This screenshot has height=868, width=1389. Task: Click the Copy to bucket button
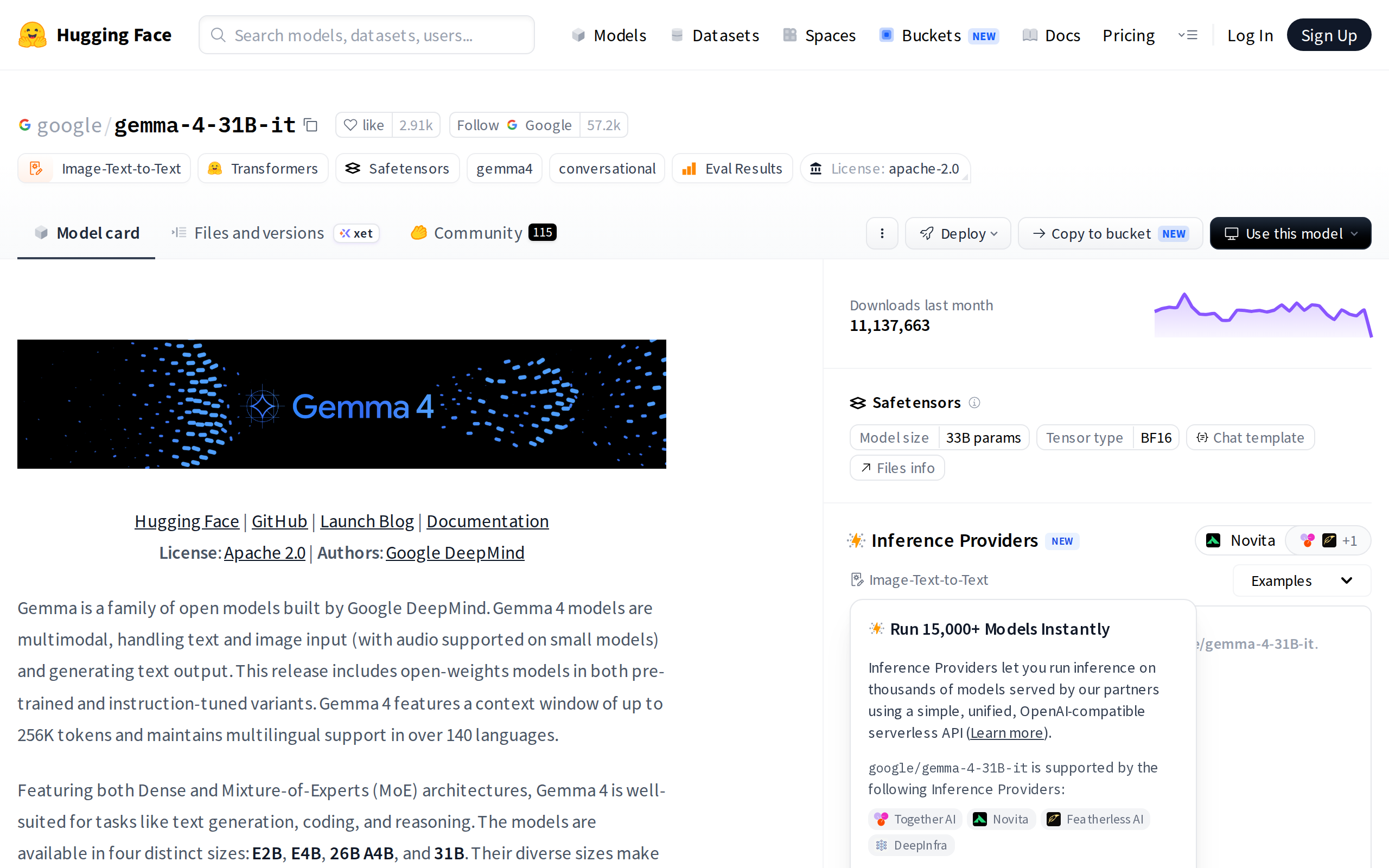tap(1110, 233)
